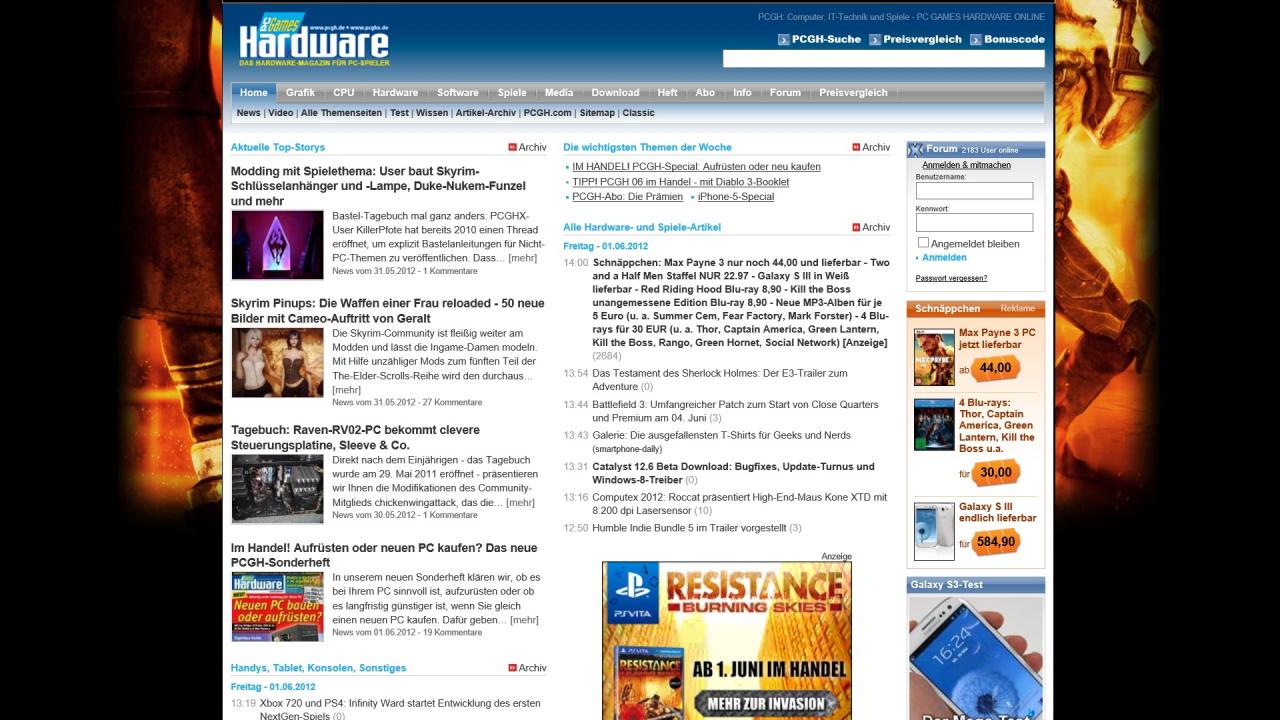Open Computex 2012 Roccat news link
The width and height of the screenshot is (1280, 720).
[739, 504]
